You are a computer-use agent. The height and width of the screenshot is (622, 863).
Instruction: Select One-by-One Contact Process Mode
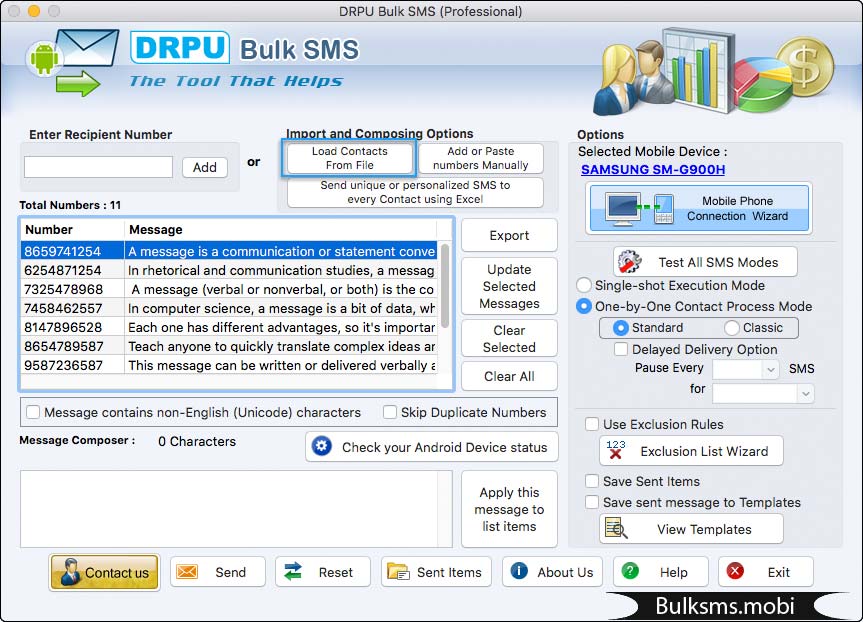click(583, 306)
